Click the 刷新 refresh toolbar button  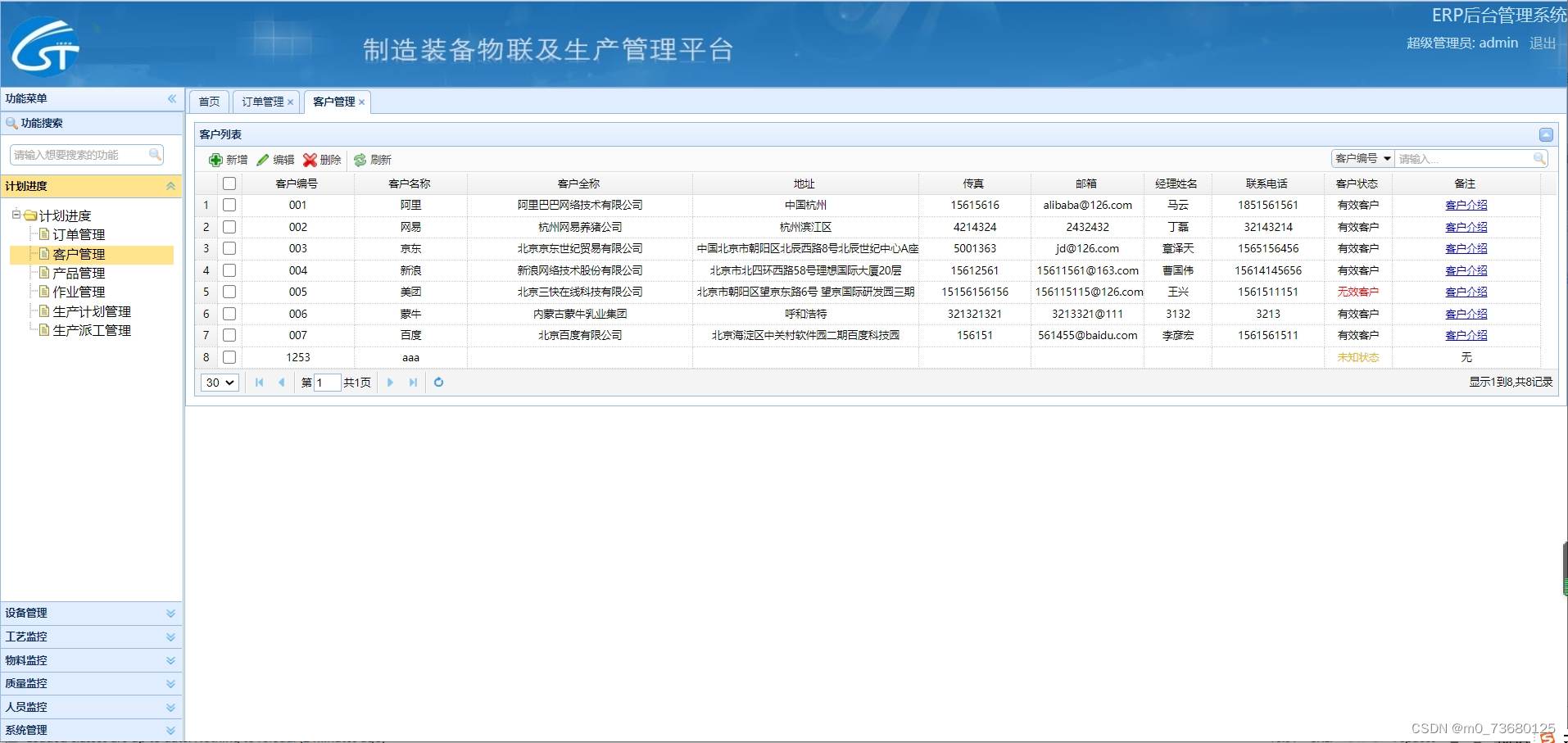pyautogui.click(x=373, y=160)
